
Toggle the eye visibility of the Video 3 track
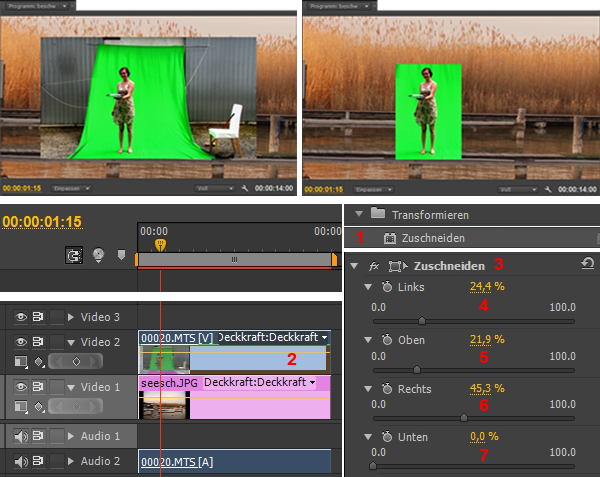point(20,317)
